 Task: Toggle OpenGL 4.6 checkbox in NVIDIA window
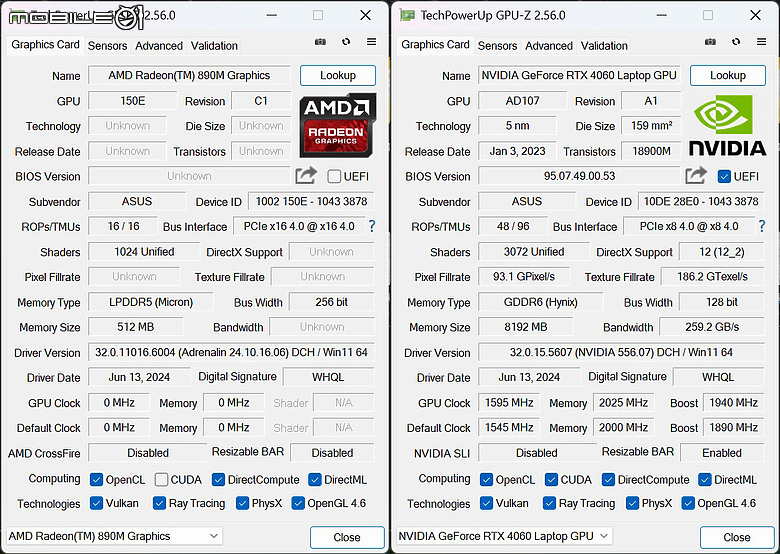coord(688,503)
